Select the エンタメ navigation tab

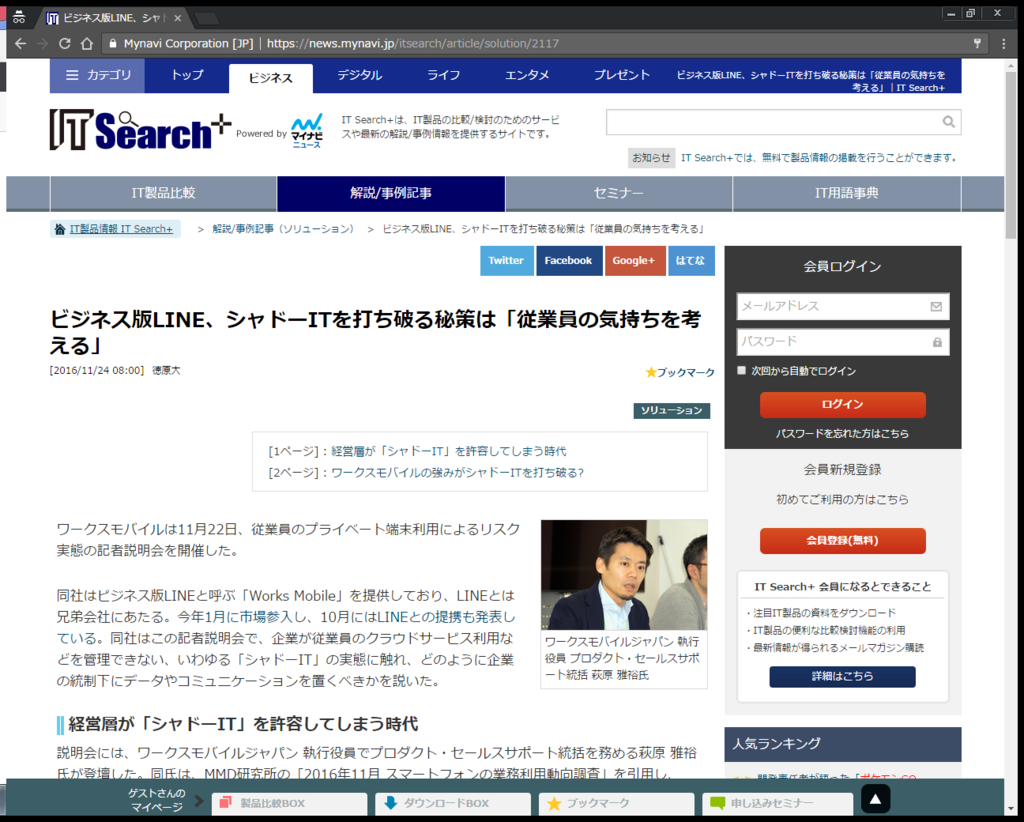(526, 75)
